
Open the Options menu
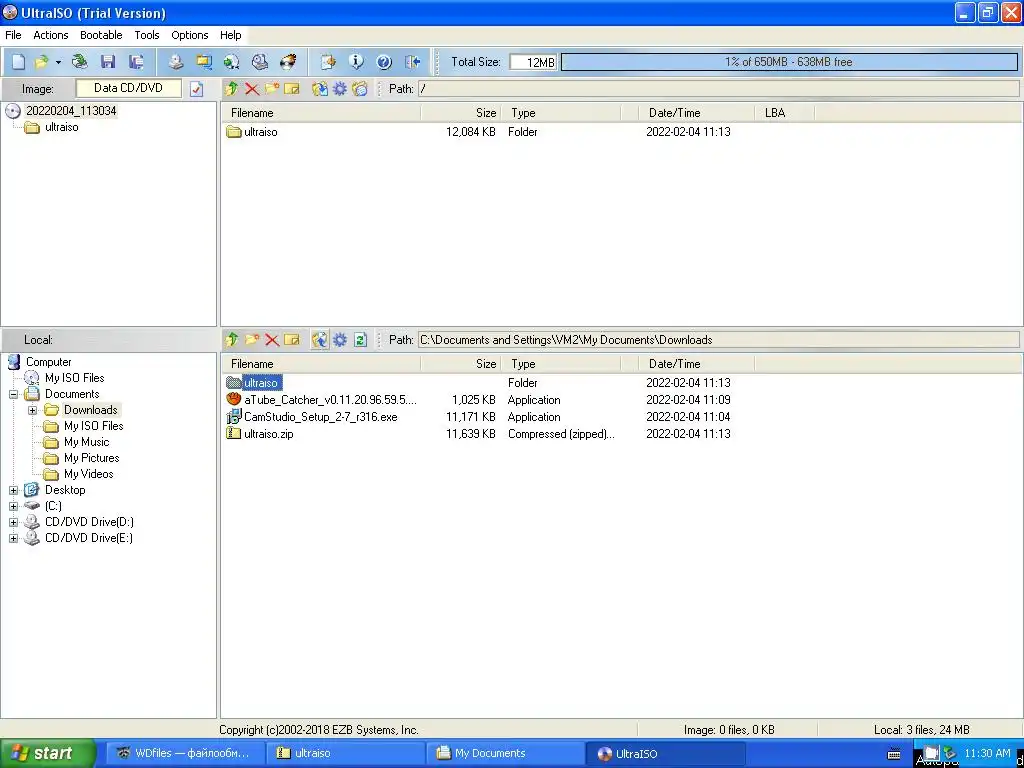190,35
